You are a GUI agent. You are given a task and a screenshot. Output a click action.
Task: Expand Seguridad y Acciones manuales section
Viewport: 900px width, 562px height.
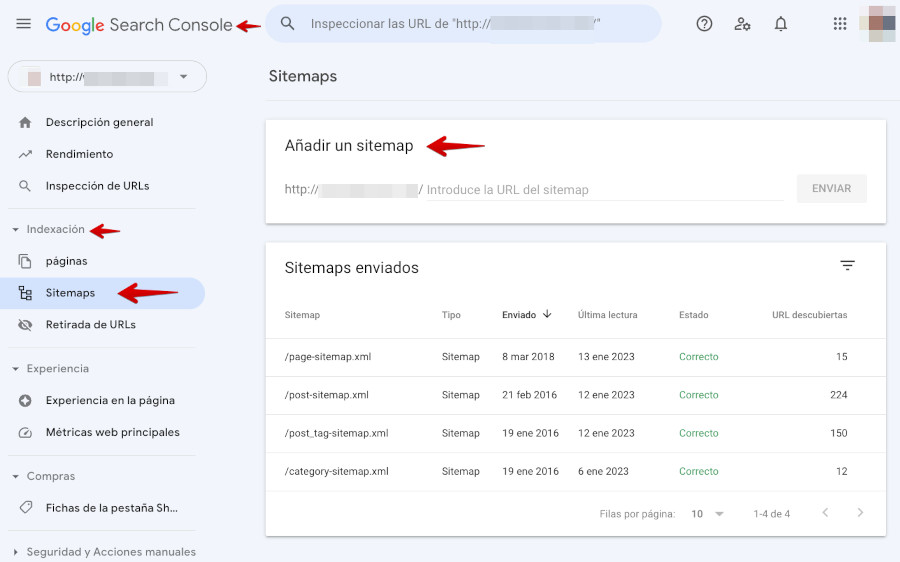pos(15,552)
